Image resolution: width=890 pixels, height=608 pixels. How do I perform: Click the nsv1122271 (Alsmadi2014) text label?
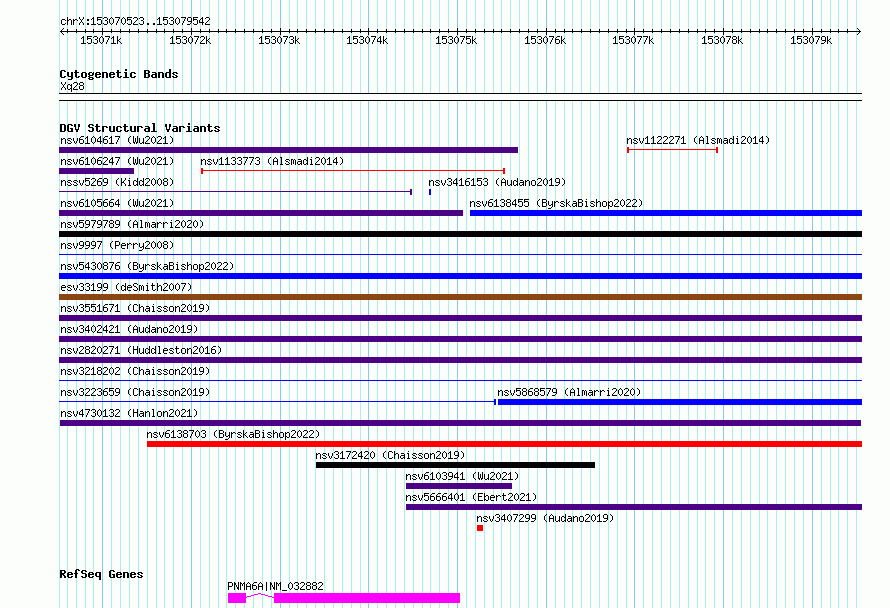click(x=698, y=140)
